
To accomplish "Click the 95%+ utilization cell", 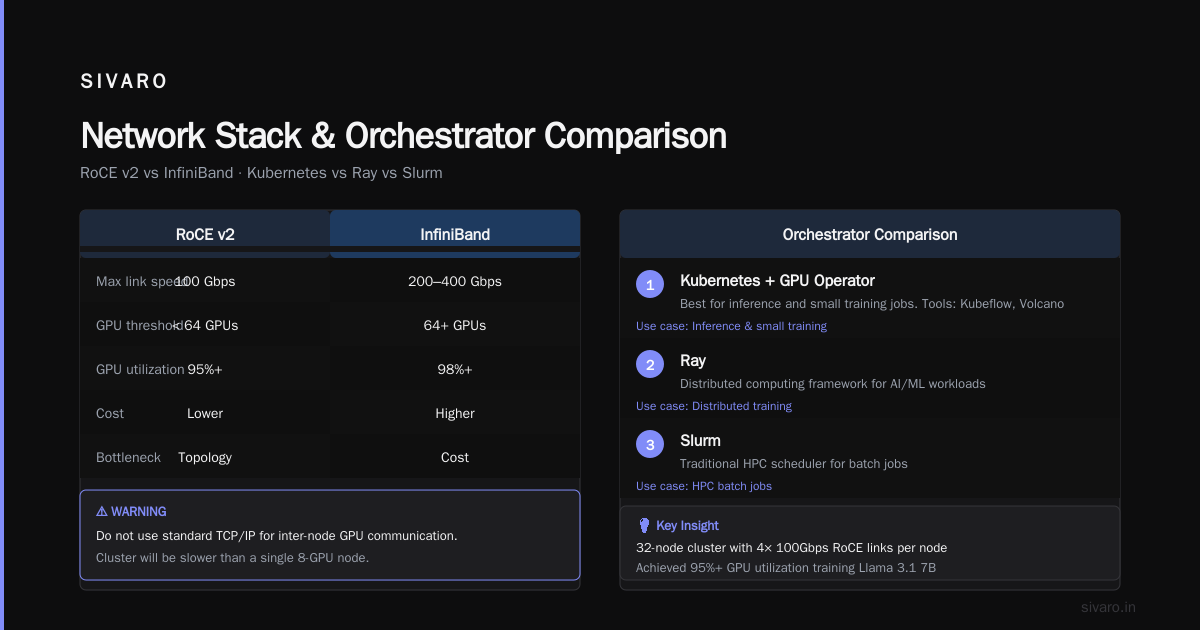I will (x=205, y=369).
